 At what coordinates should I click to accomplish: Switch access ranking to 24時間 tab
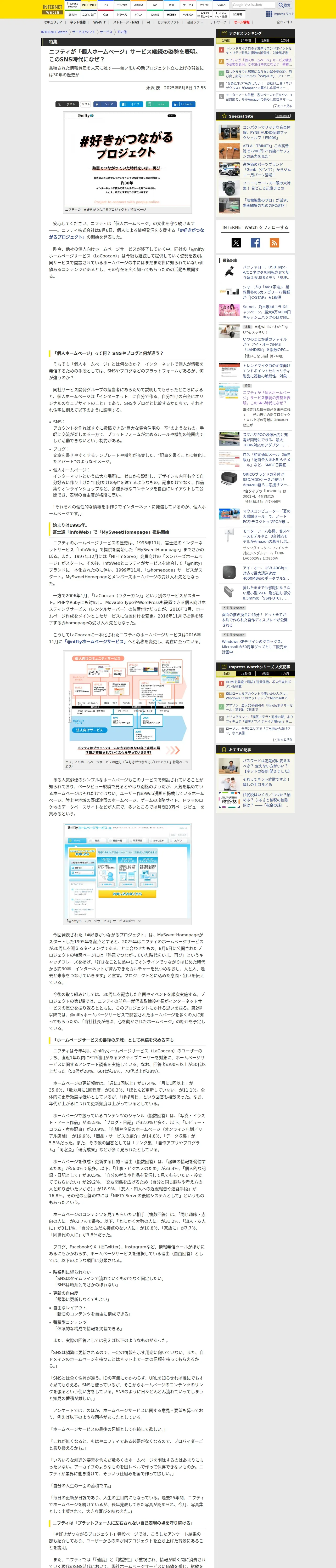pyautogui.click(x=245, y=40)
